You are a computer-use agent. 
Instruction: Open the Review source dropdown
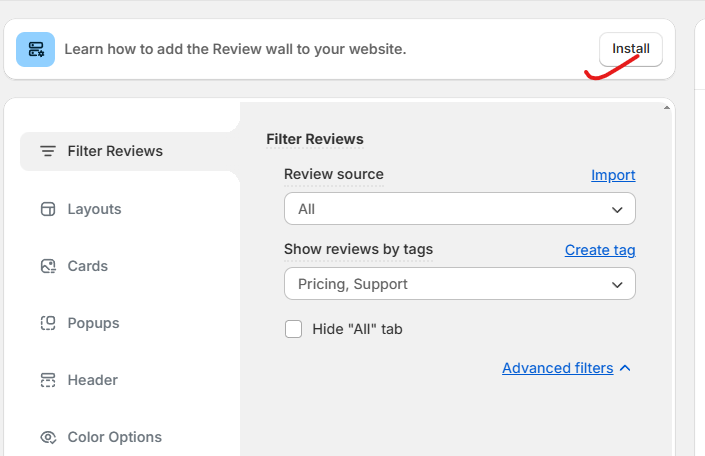(x=459, y=209)
